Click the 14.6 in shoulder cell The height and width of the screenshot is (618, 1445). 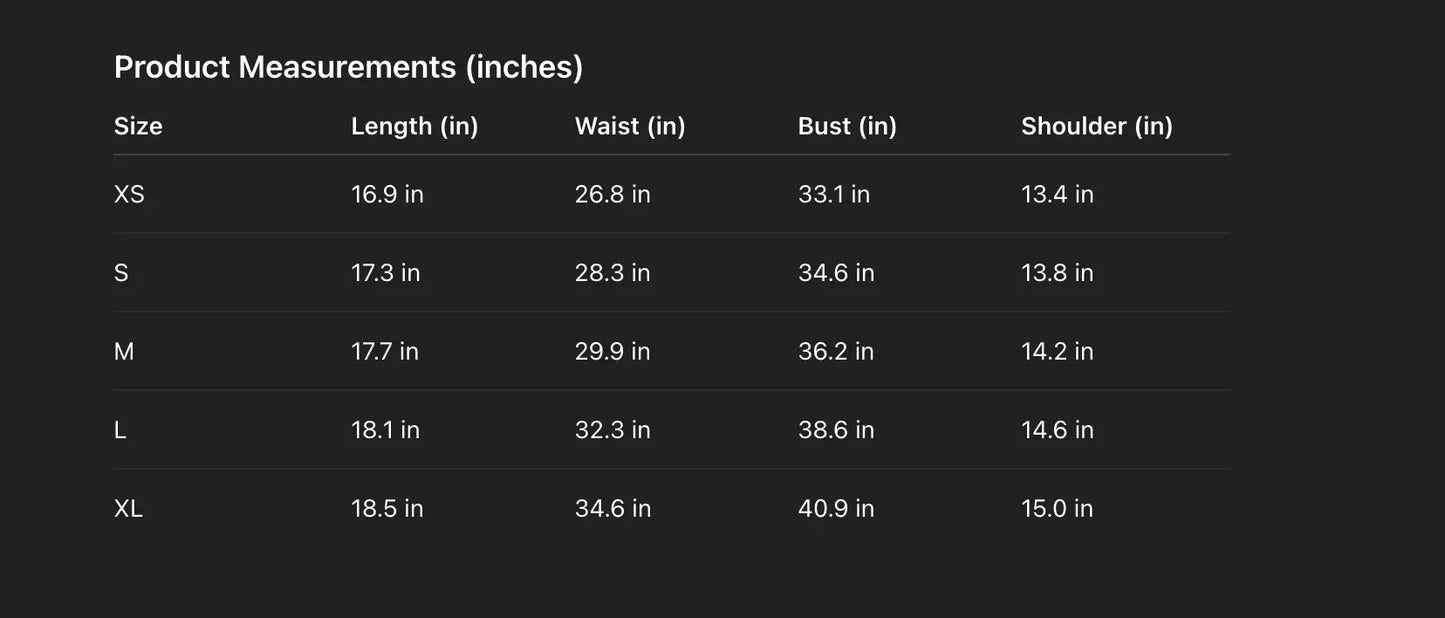1057,430
